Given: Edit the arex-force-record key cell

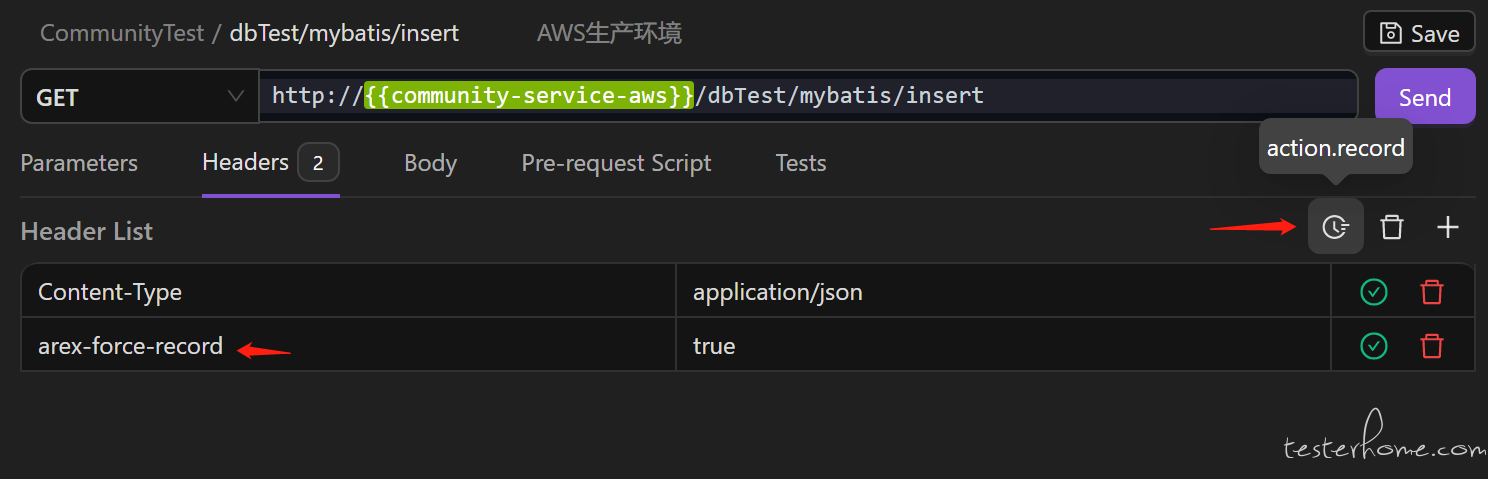Looking at the screenshot, I should [x=348, y=346].
